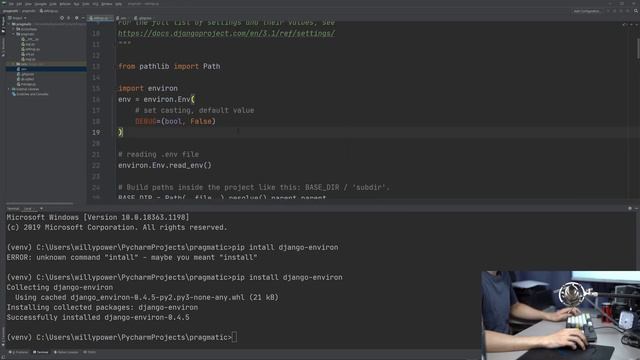Click the Add Configuration button
Screen dimensions: 640x360
[587, 11]
